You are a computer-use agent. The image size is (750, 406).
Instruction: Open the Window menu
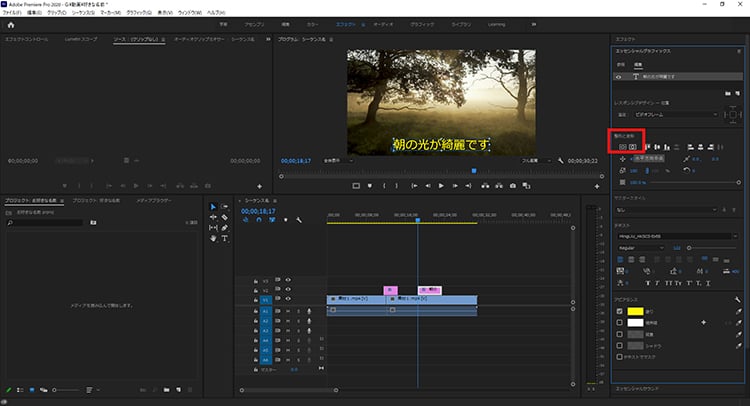click(x=189, y=12)
